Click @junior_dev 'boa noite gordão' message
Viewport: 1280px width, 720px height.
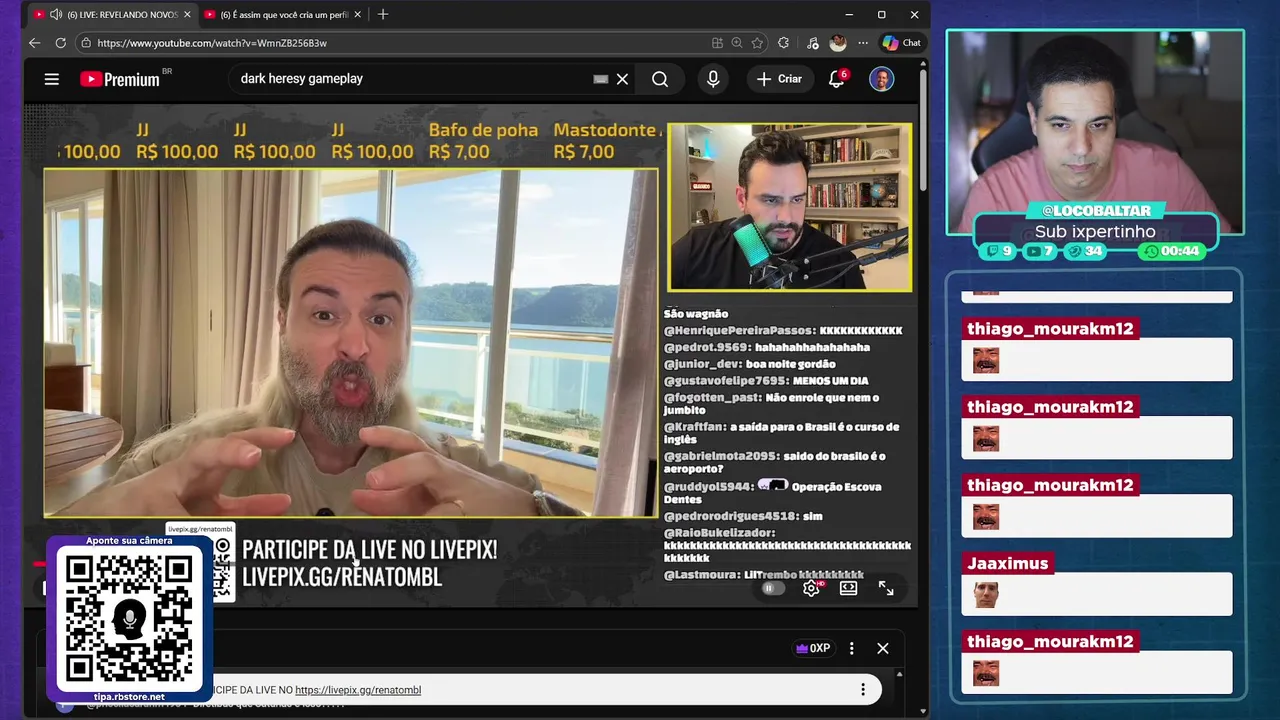click(749, 364)
